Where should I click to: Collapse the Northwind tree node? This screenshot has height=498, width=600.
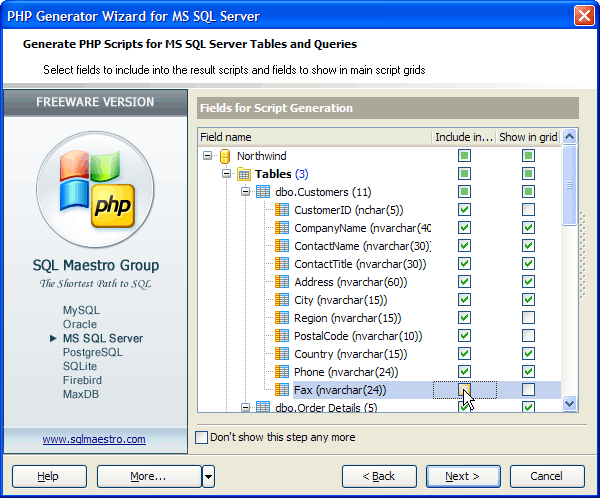pos(207,155)
